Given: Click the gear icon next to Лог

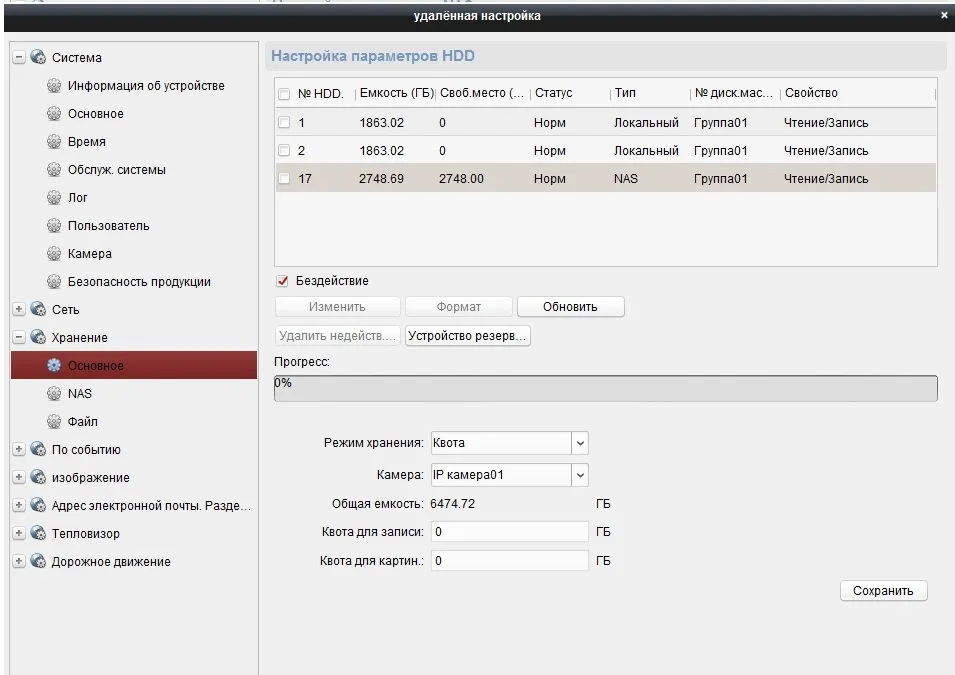Looking at the screenshot, I should tap(54, 198).
